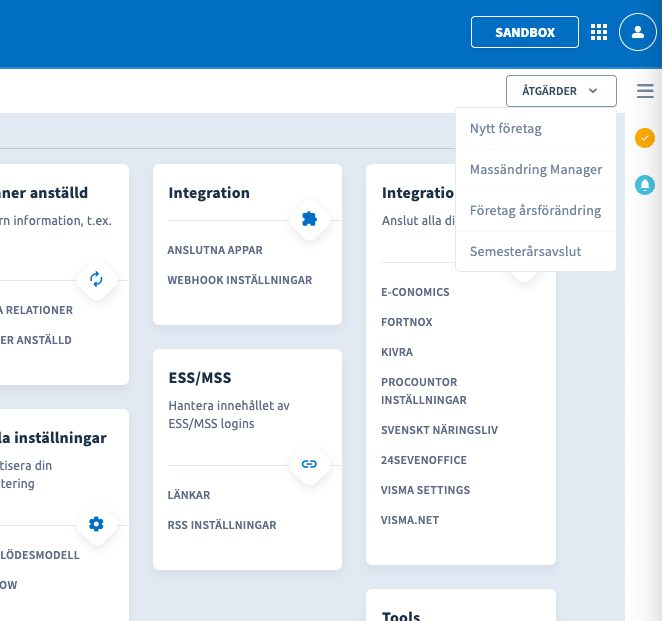Open Visma.net integration link

(x=410, y=520)
